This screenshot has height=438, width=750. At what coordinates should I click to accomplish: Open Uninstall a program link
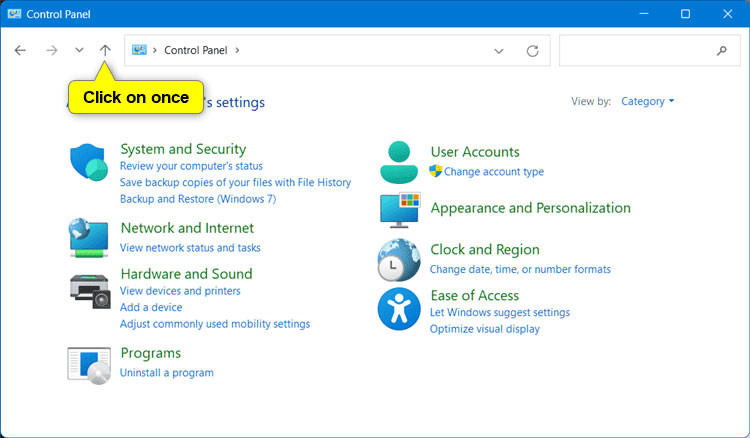166,373
